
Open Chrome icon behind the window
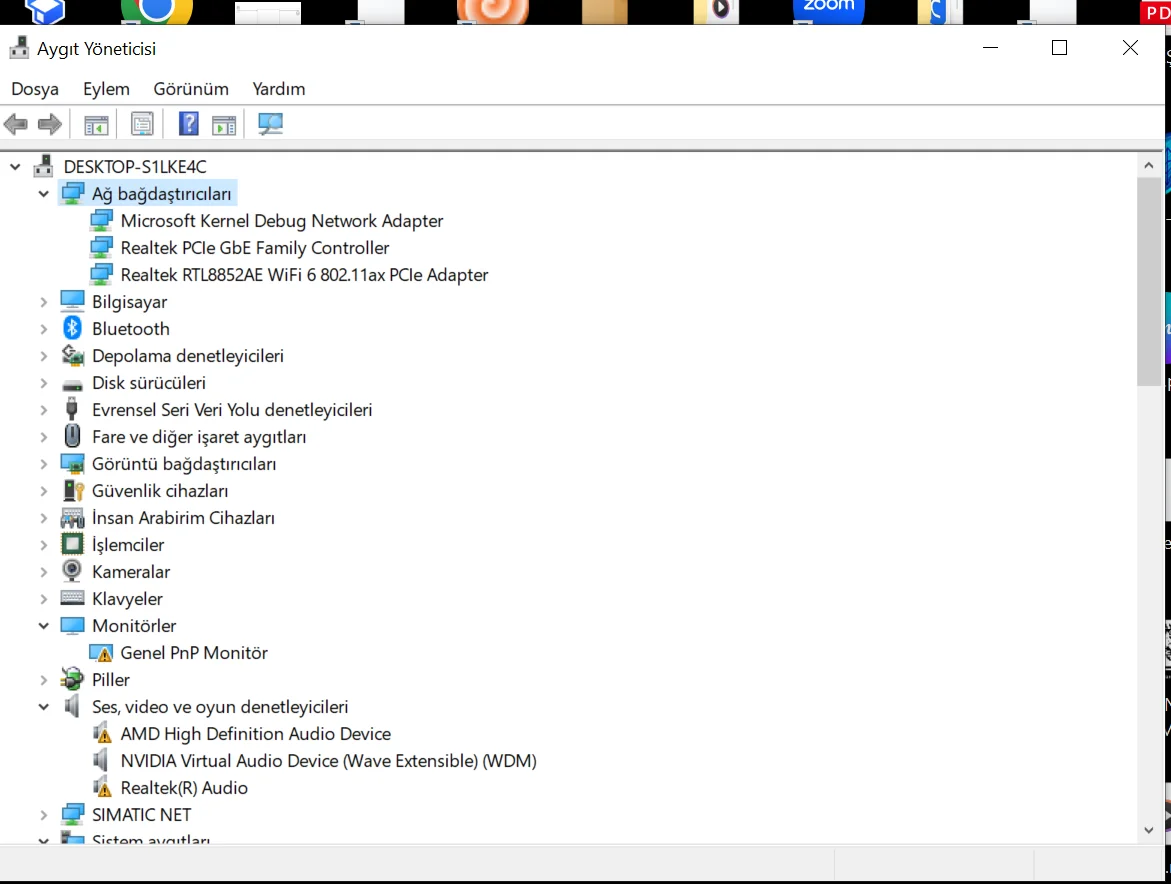click(x=157, y=10)
